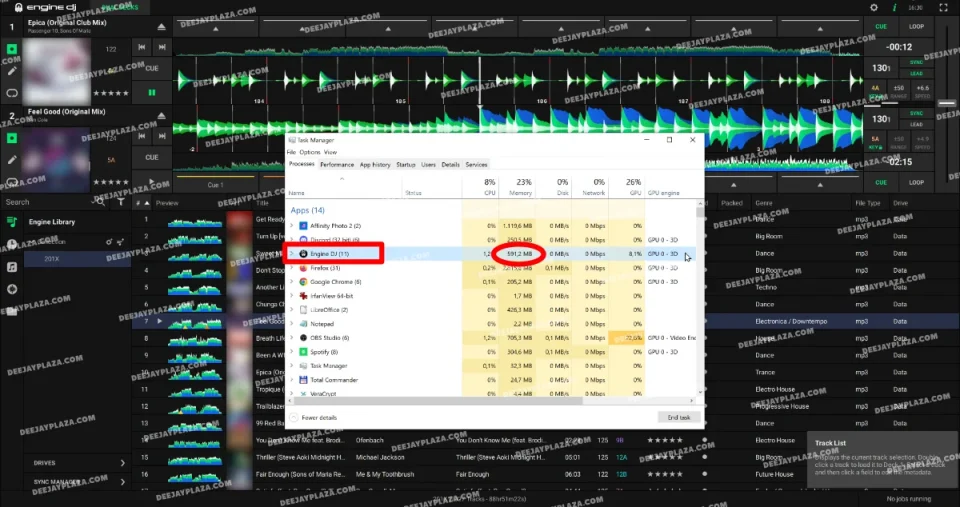Toggle deck 2 loop icon
The image size is (960, 507).
tap(12, 180)
